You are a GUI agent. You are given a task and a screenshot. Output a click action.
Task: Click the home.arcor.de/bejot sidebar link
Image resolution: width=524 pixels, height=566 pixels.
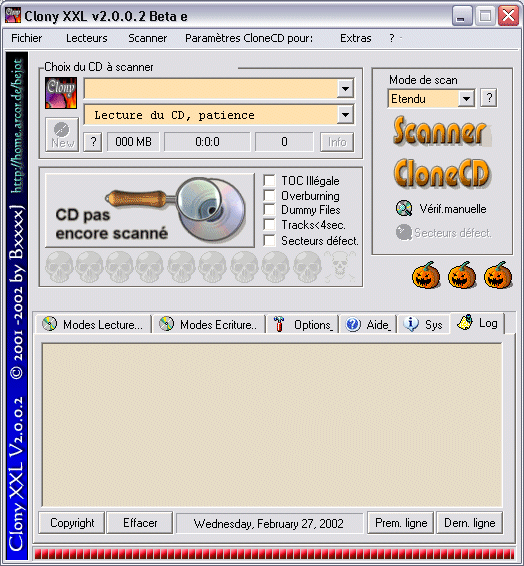tap(17, 127)
